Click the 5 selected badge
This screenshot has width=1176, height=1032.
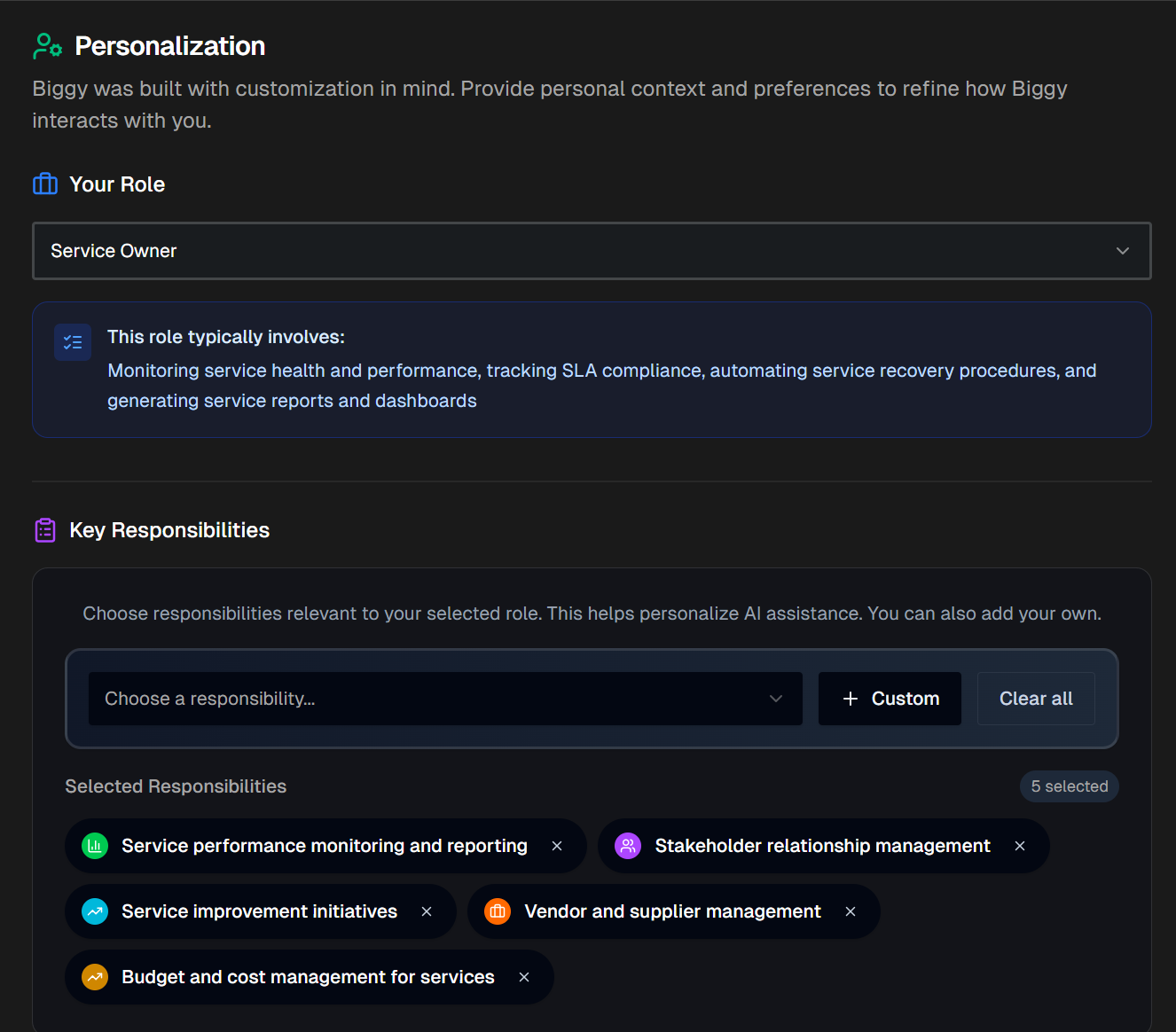[x=1069, y=786]
